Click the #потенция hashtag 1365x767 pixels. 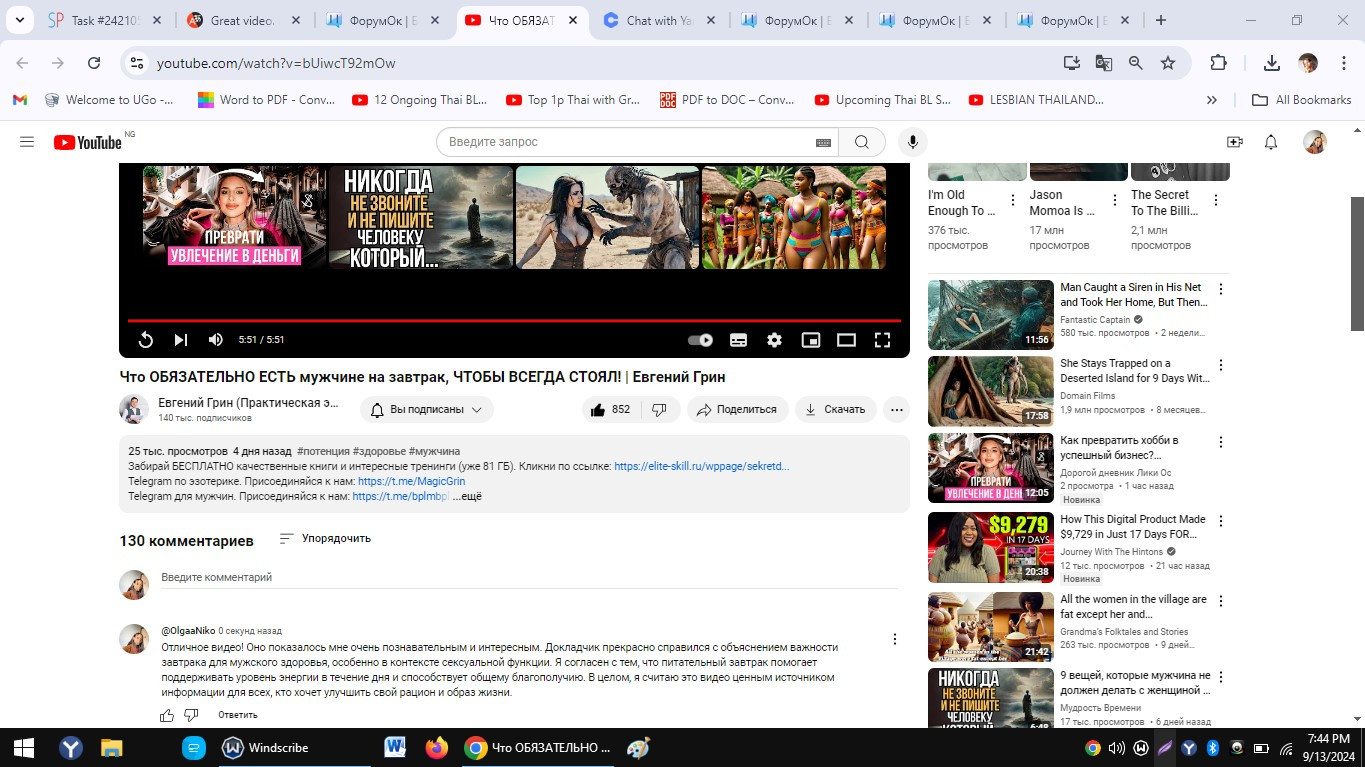click(x=322, y=452)
